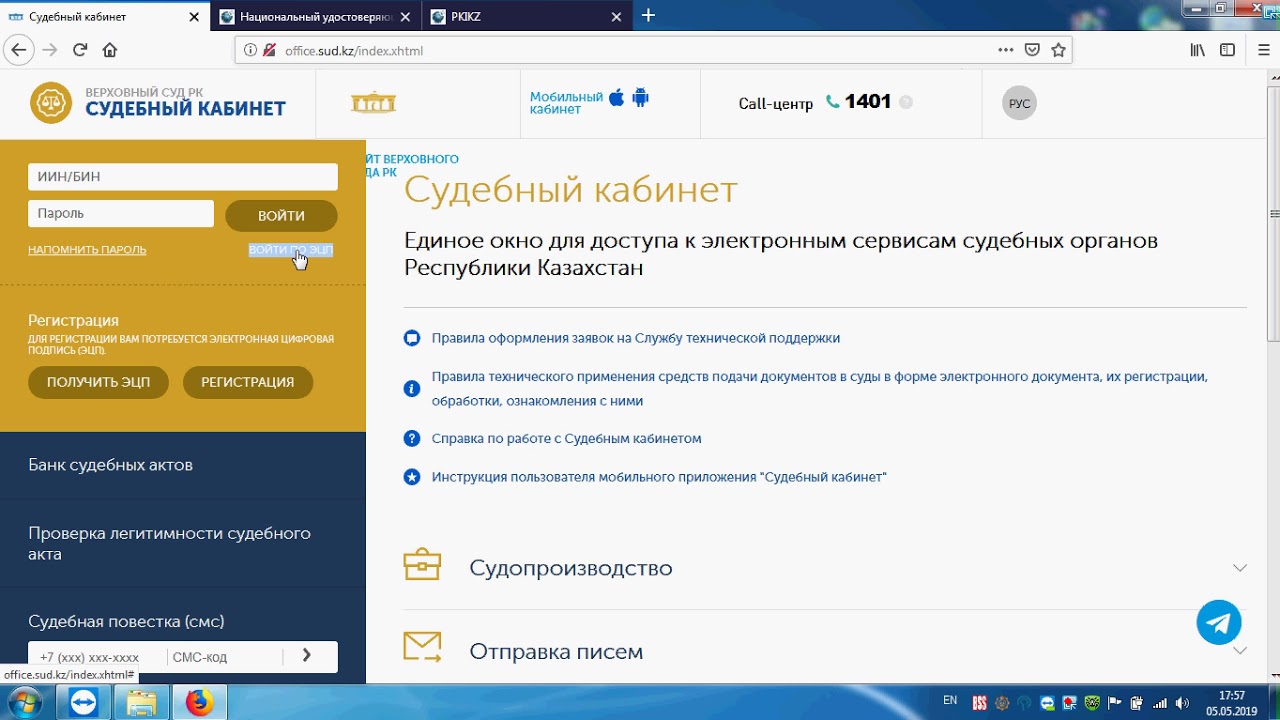Click the green phone icon by 1401
This screenshot has width=1280, height=720.
833,102
